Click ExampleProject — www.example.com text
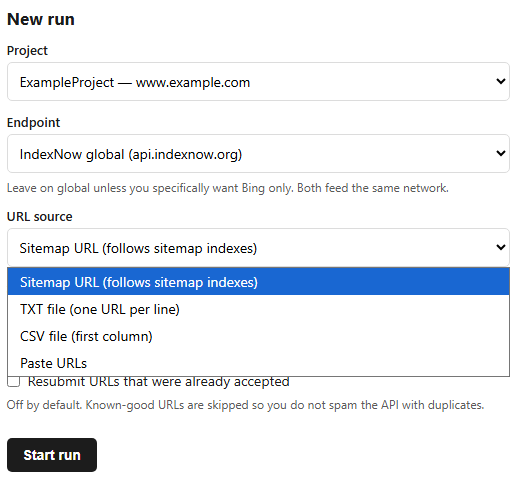Viewport: 519px width, 479px height. (x=135, y=82)
